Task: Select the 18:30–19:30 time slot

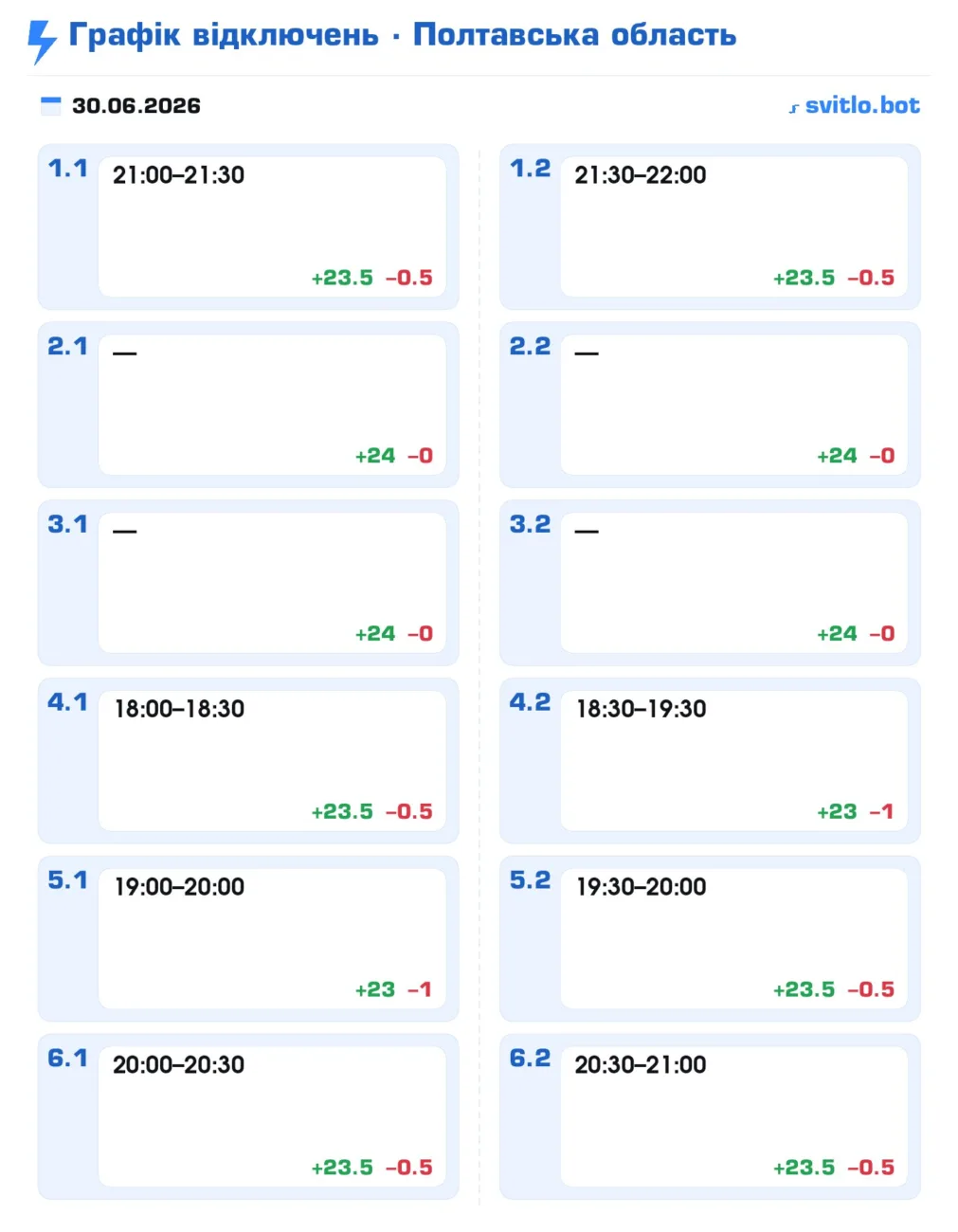Action: (642, 709)
